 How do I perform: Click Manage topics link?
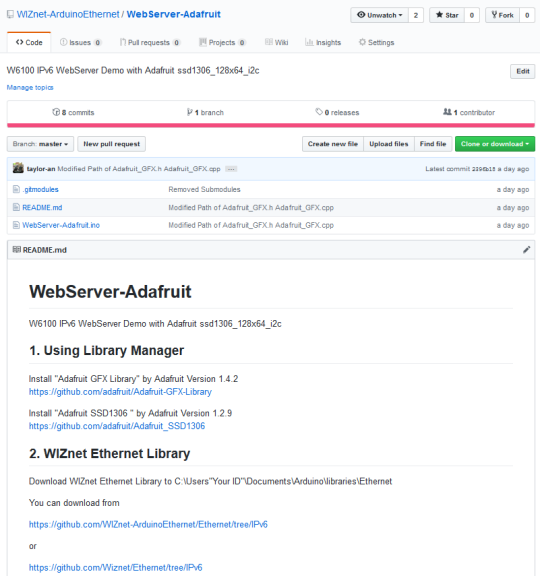click(x=30, y=87)
